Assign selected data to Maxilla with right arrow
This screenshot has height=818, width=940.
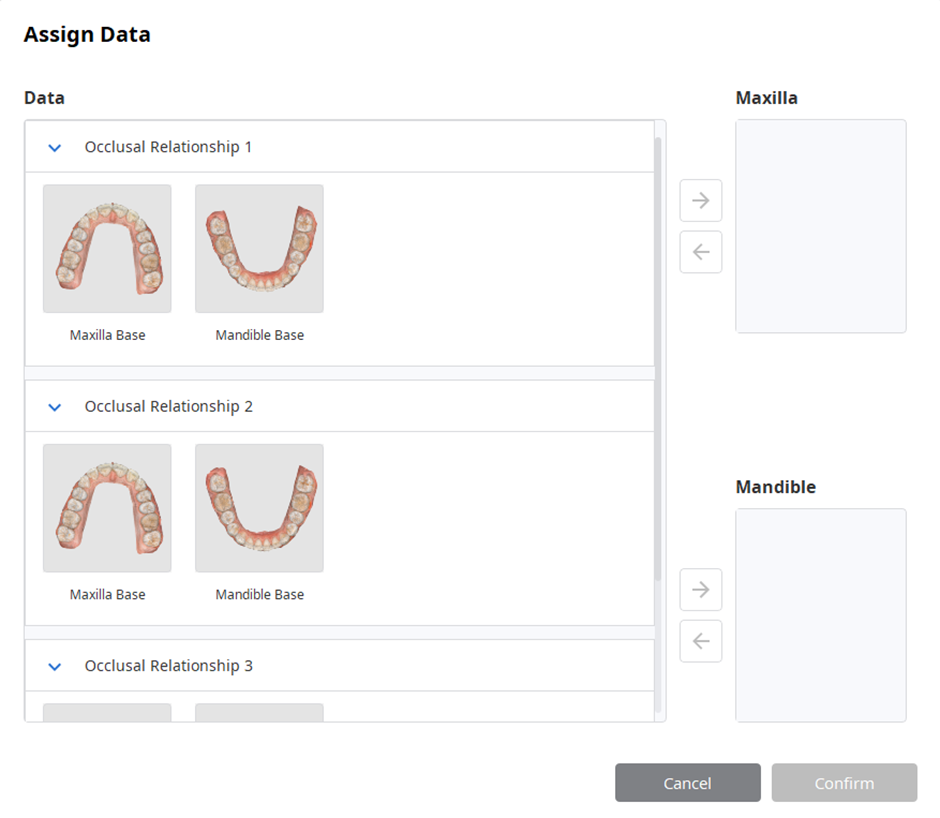(x=700, y=200)
